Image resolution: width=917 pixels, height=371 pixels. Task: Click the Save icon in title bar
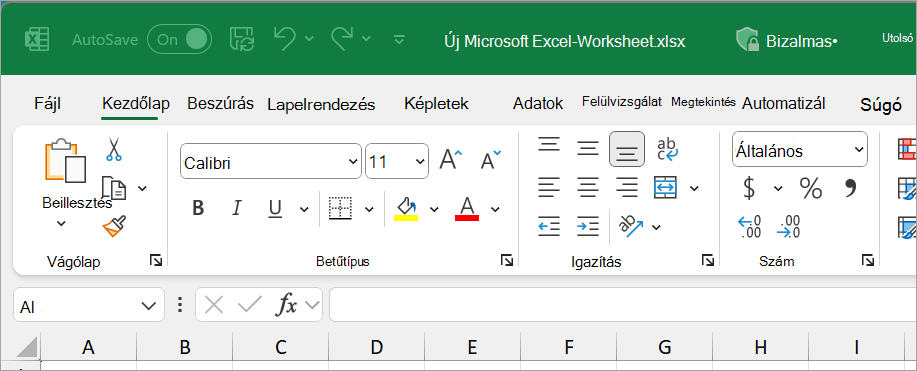point(242,39)
